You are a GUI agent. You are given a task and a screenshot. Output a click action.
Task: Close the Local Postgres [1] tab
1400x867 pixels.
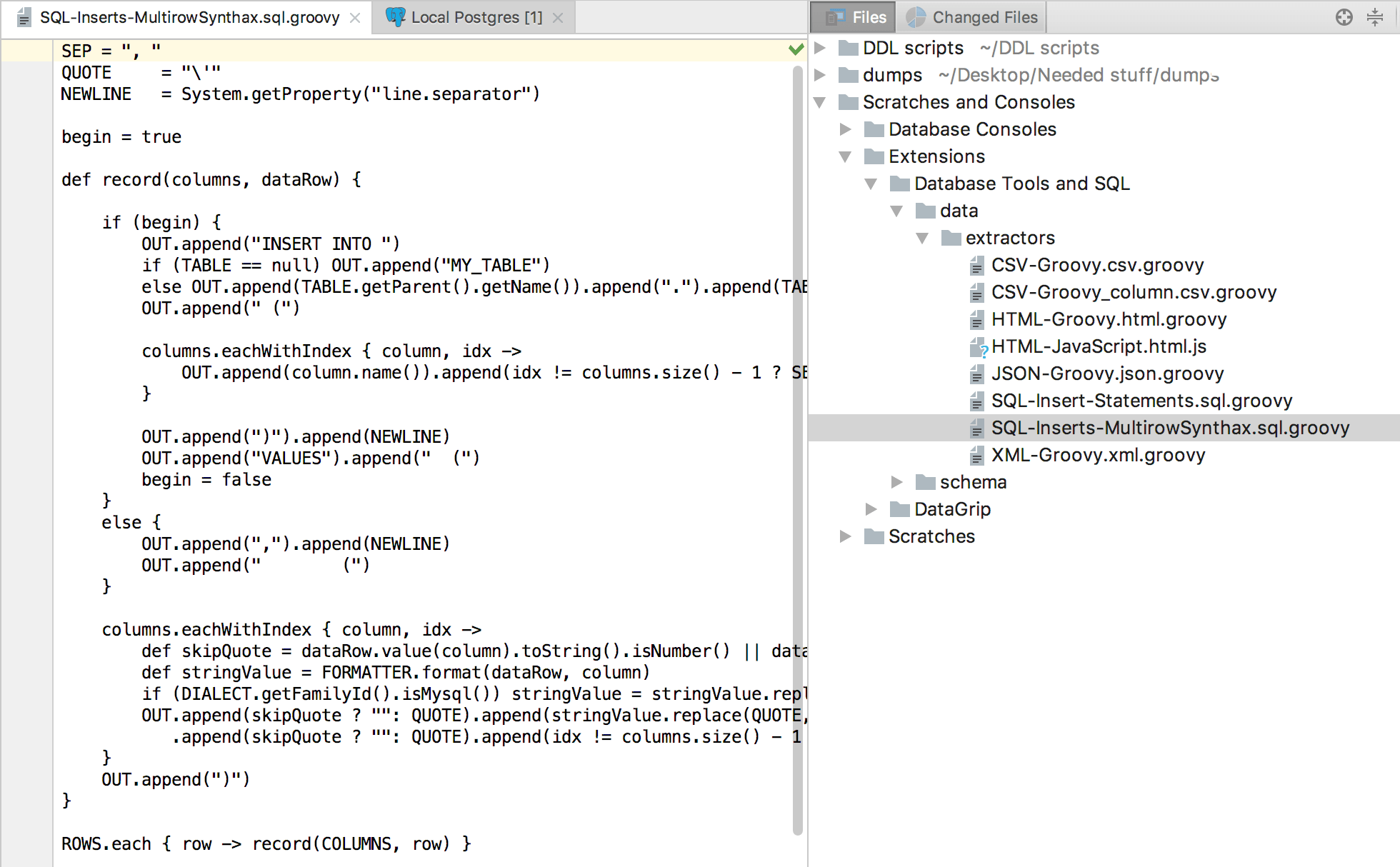(x=558, y=18)
